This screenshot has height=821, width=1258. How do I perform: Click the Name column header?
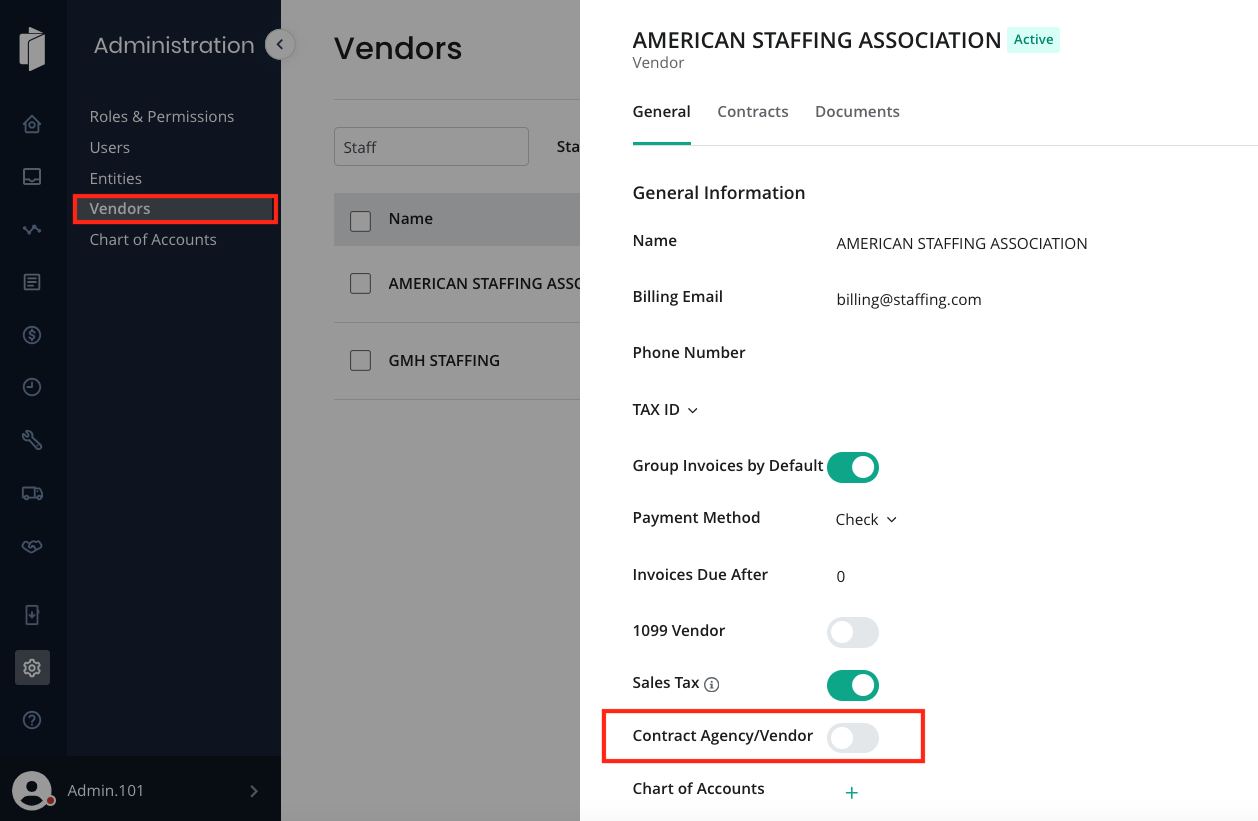click(411, 219)
